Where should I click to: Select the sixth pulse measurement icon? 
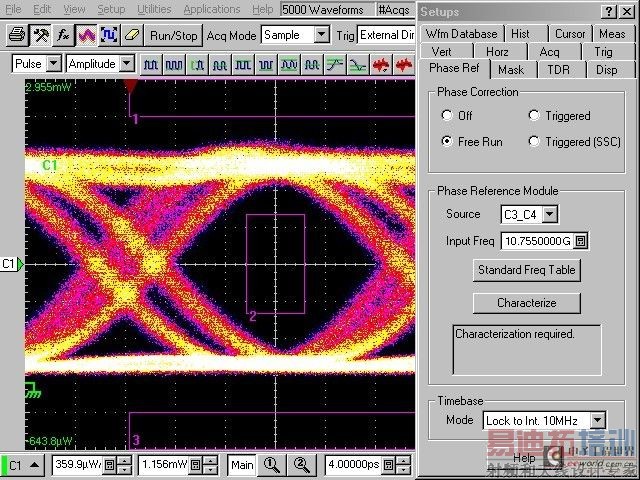(266, 64)
